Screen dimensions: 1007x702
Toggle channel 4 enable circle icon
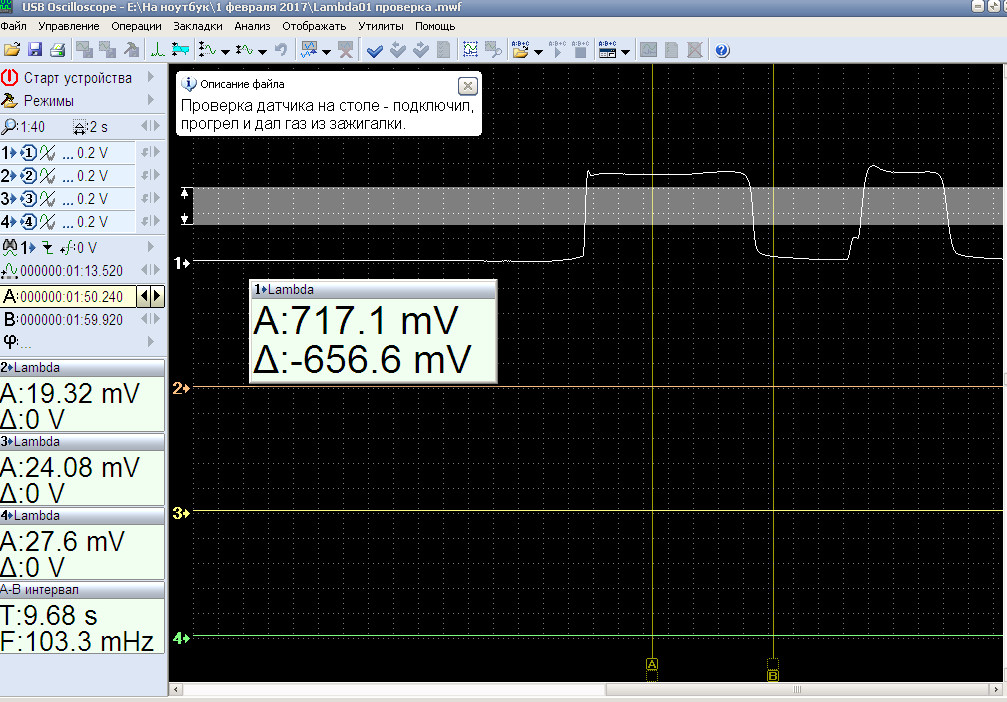tap(28, 222)
